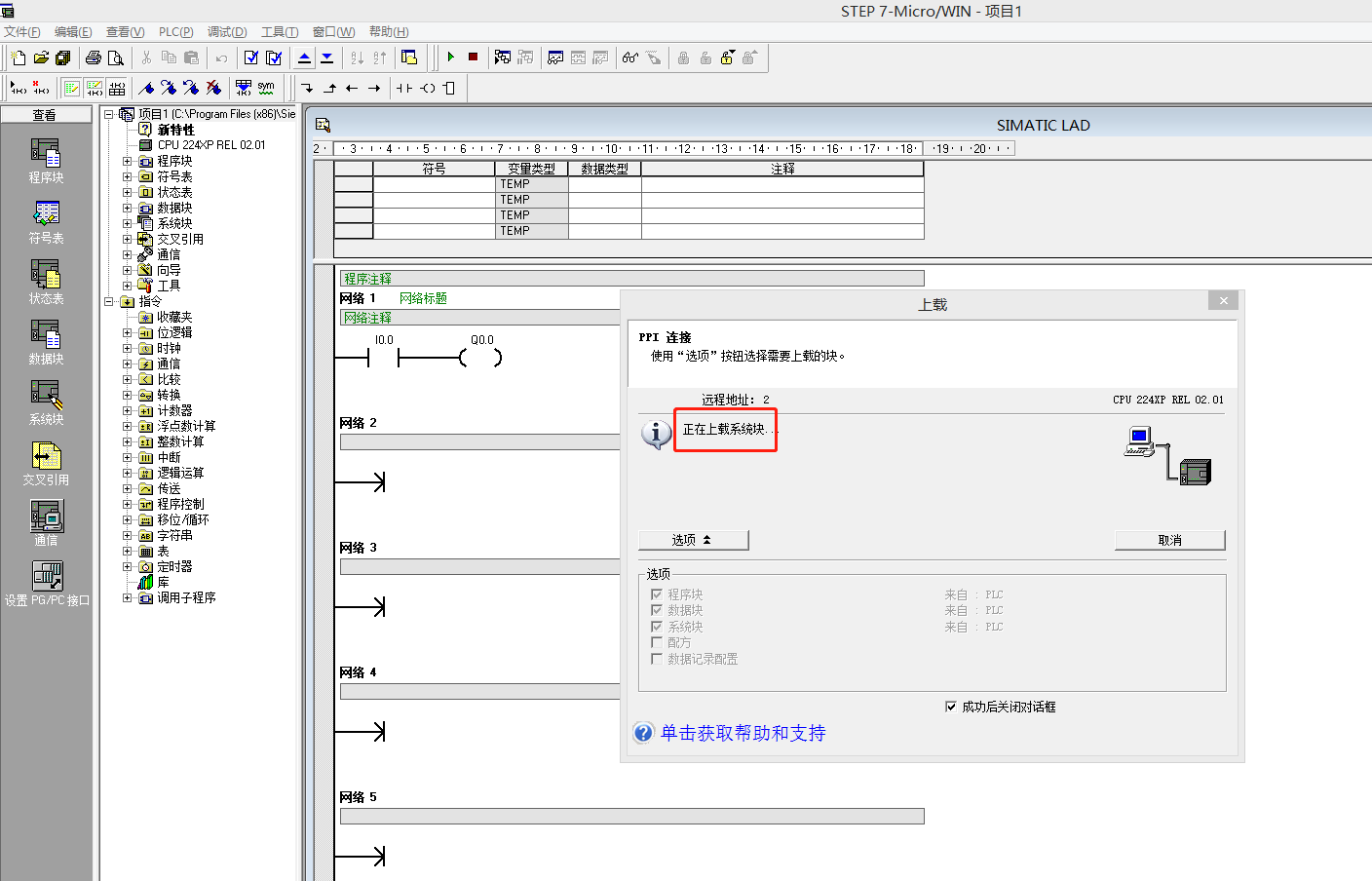Screen dimensions: 1372x881
Task: Click the Q0.0 output coil in 网络 1
Action: click(x=481, y=358)
